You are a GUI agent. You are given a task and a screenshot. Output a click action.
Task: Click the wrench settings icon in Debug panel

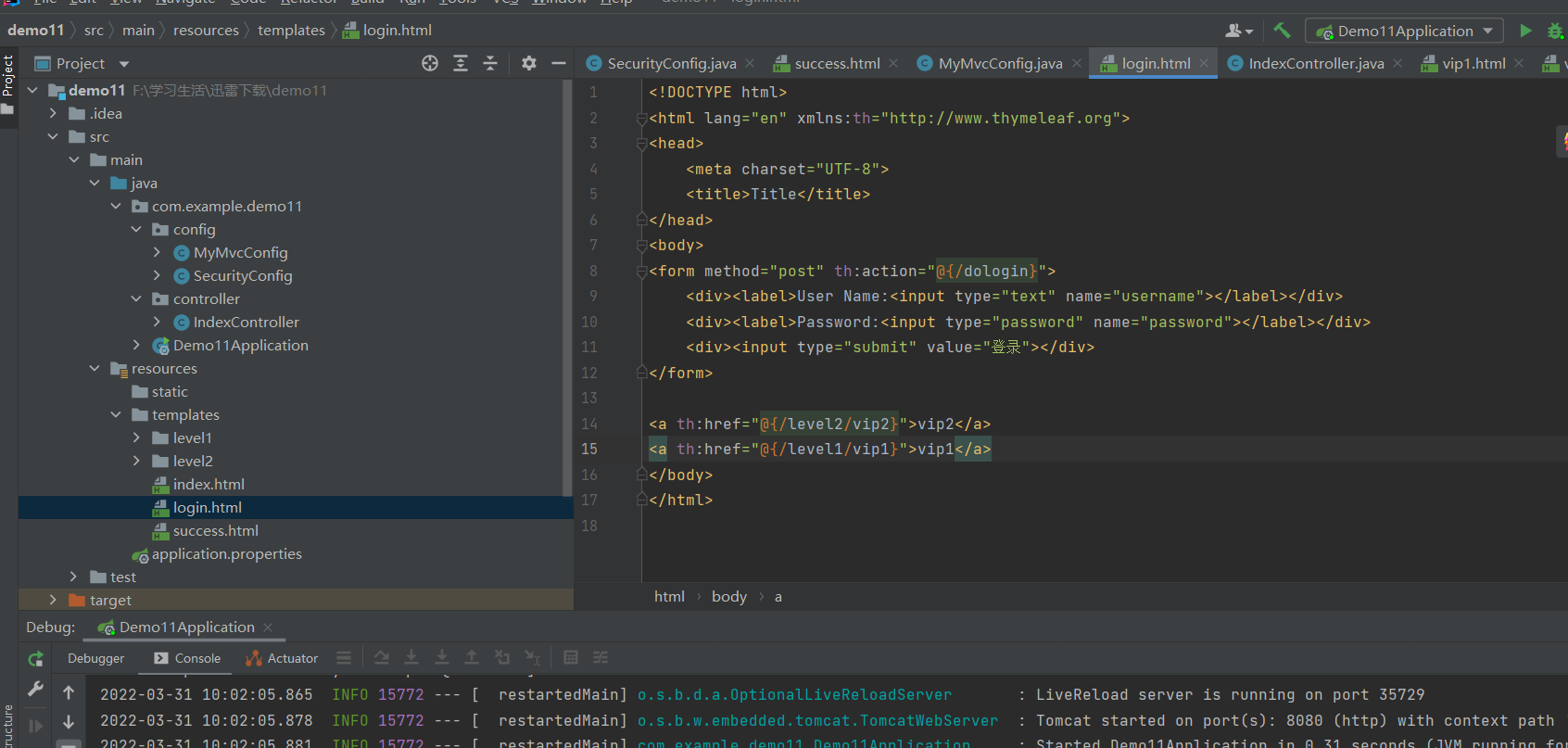point(35,689)
